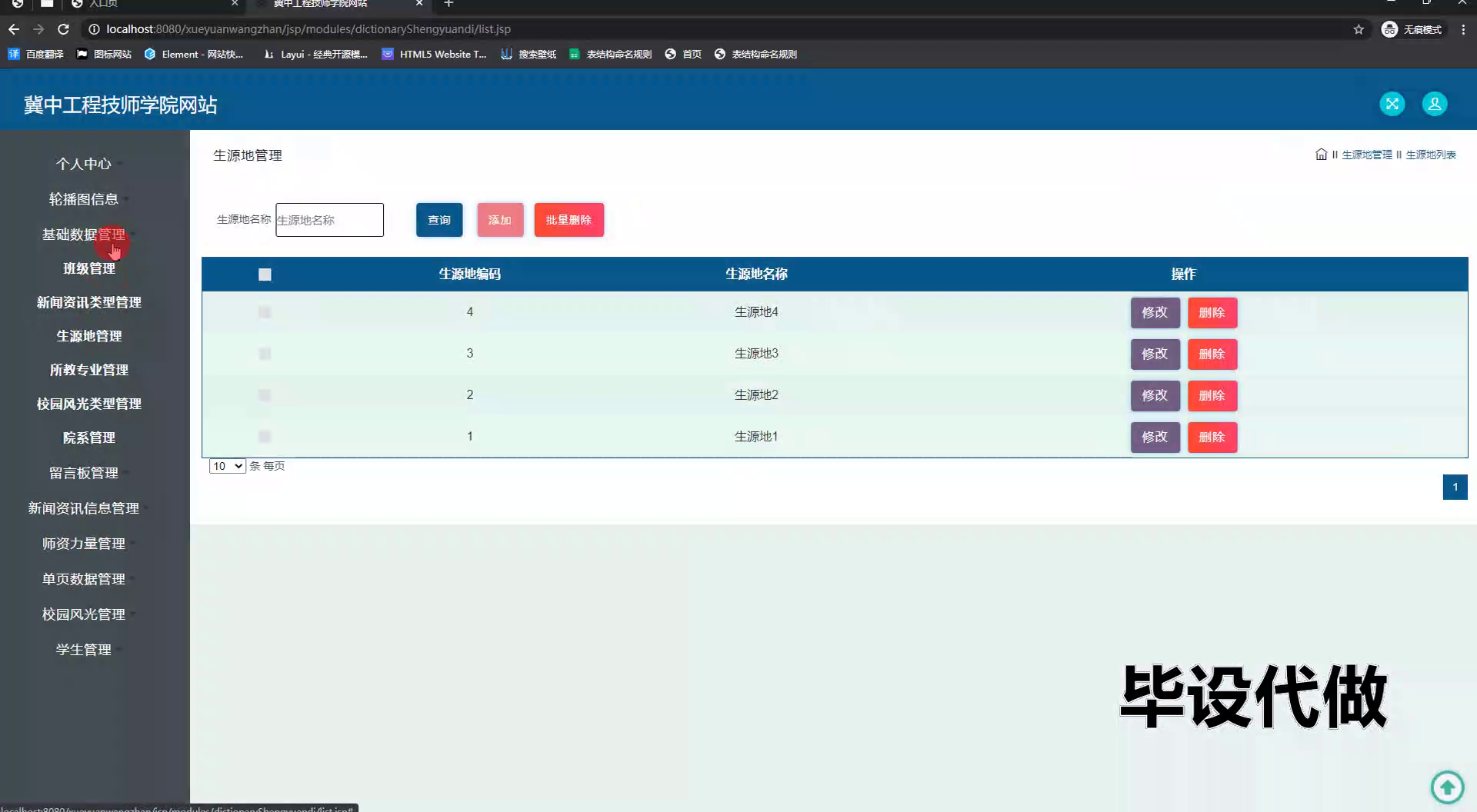The width and height of the screenshot is (1477, 812).
Task: Expand the 个人中心 sidebar menu
Action: point(84,164)
